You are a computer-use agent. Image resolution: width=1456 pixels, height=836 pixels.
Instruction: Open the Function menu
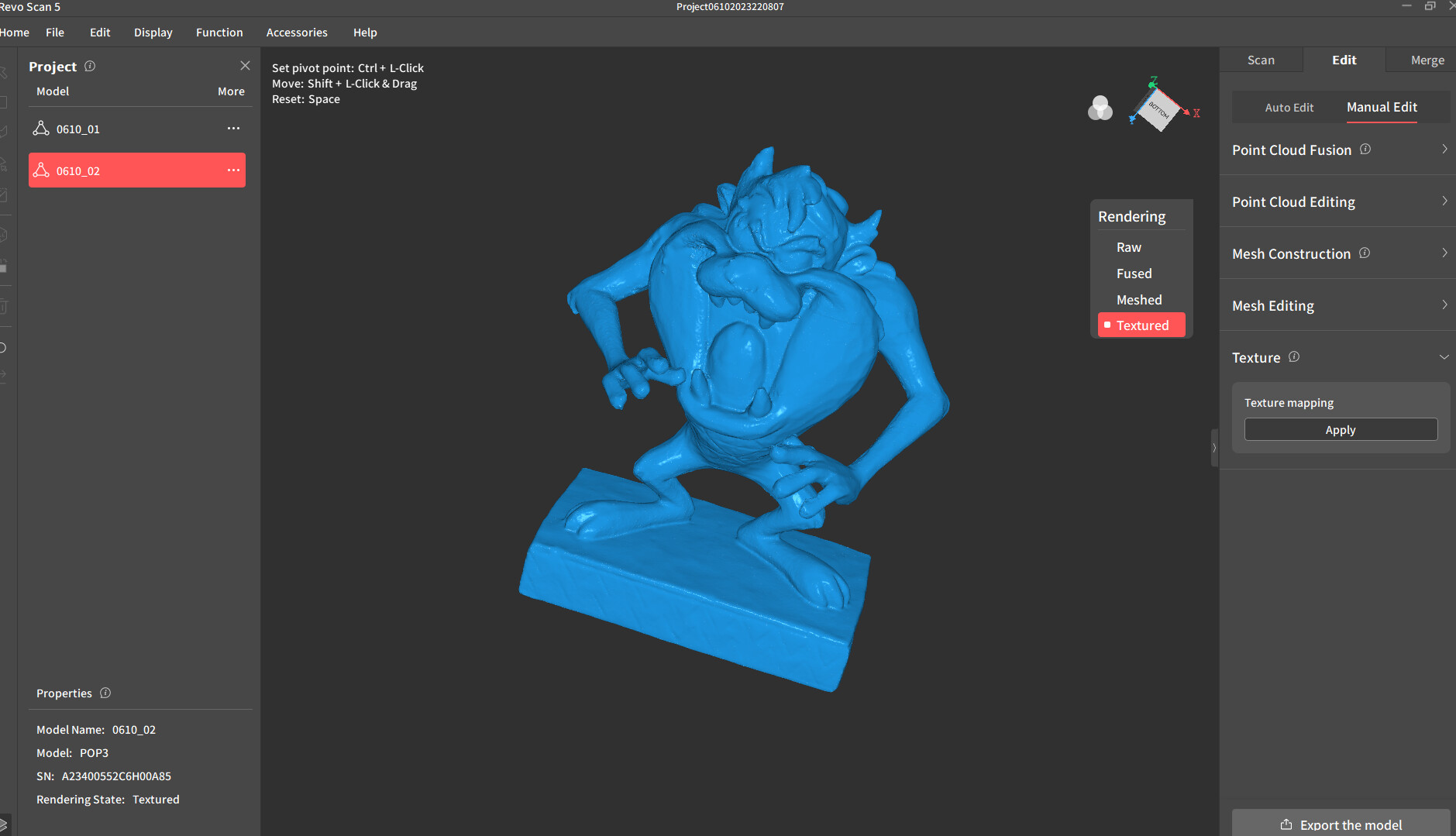(219, 33)
